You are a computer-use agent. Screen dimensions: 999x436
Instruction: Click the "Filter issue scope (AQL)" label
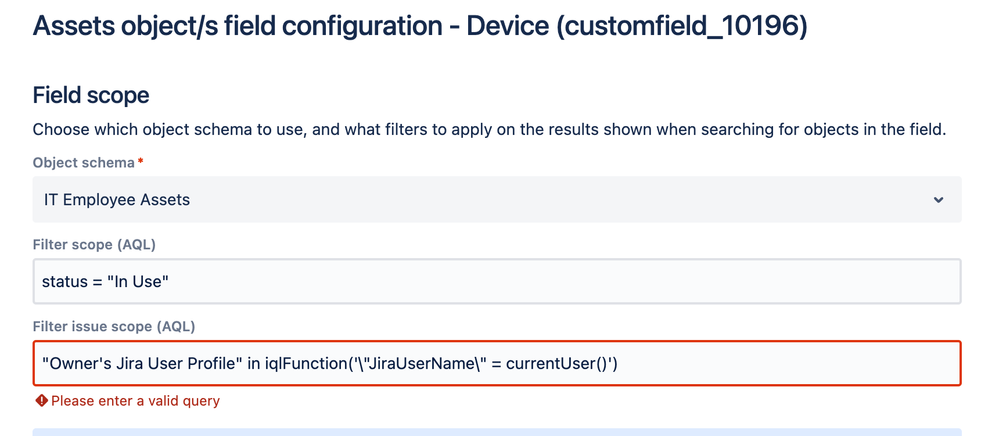click(x=114, y=326)
